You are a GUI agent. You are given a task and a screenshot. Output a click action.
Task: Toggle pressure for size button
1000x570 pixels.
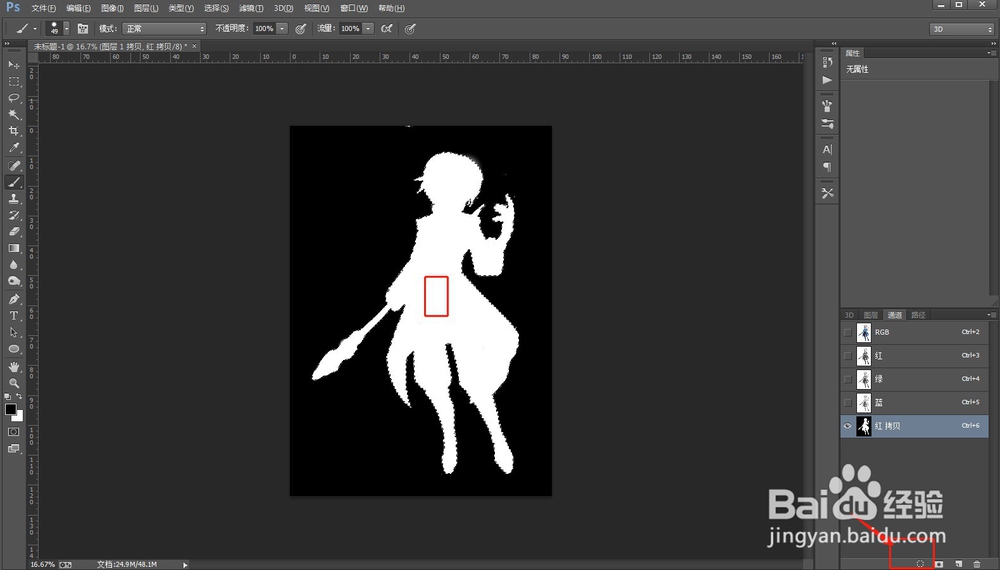click(410, 29)
